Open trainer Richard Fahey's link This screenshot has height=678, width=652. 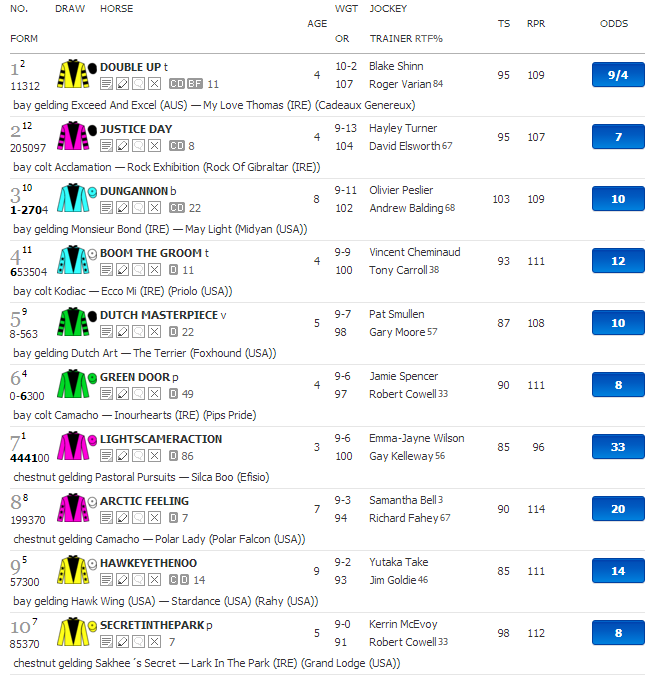[403, 518]
